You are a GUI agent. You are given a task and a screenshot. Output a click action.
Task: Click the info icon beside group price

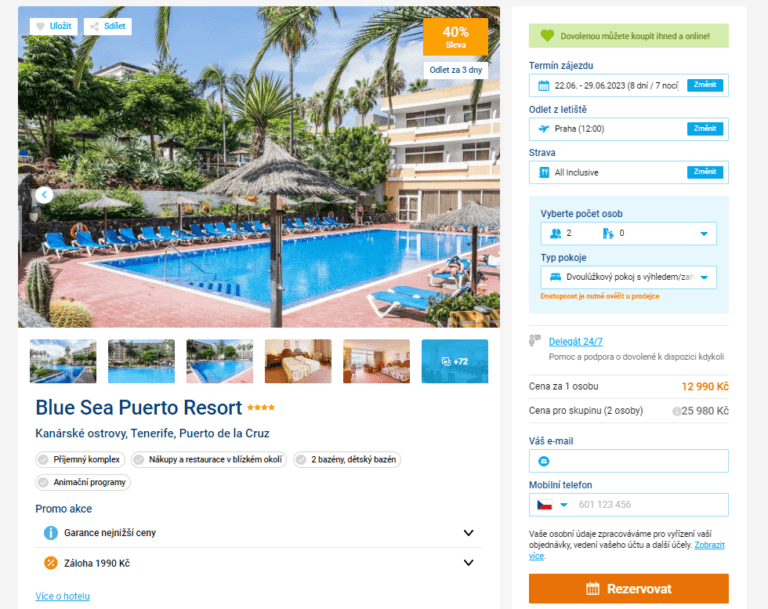point(676,411)
